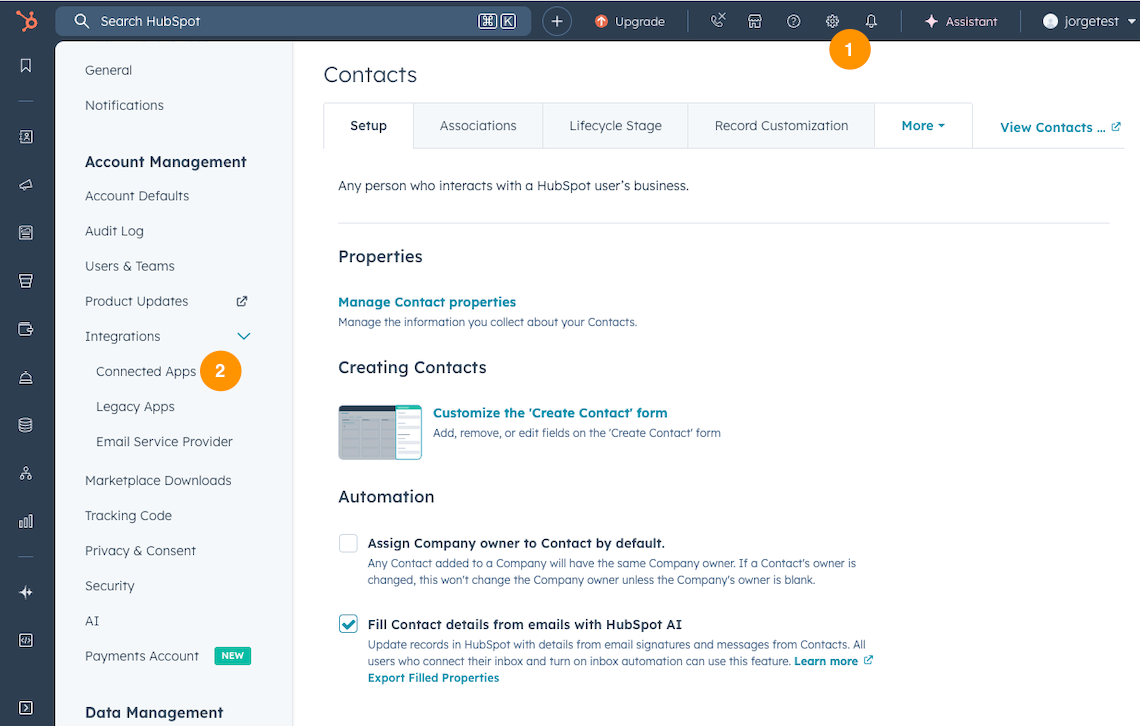
Task: Open the App Marketplace icon in the top bar
Action: point(754,20)
